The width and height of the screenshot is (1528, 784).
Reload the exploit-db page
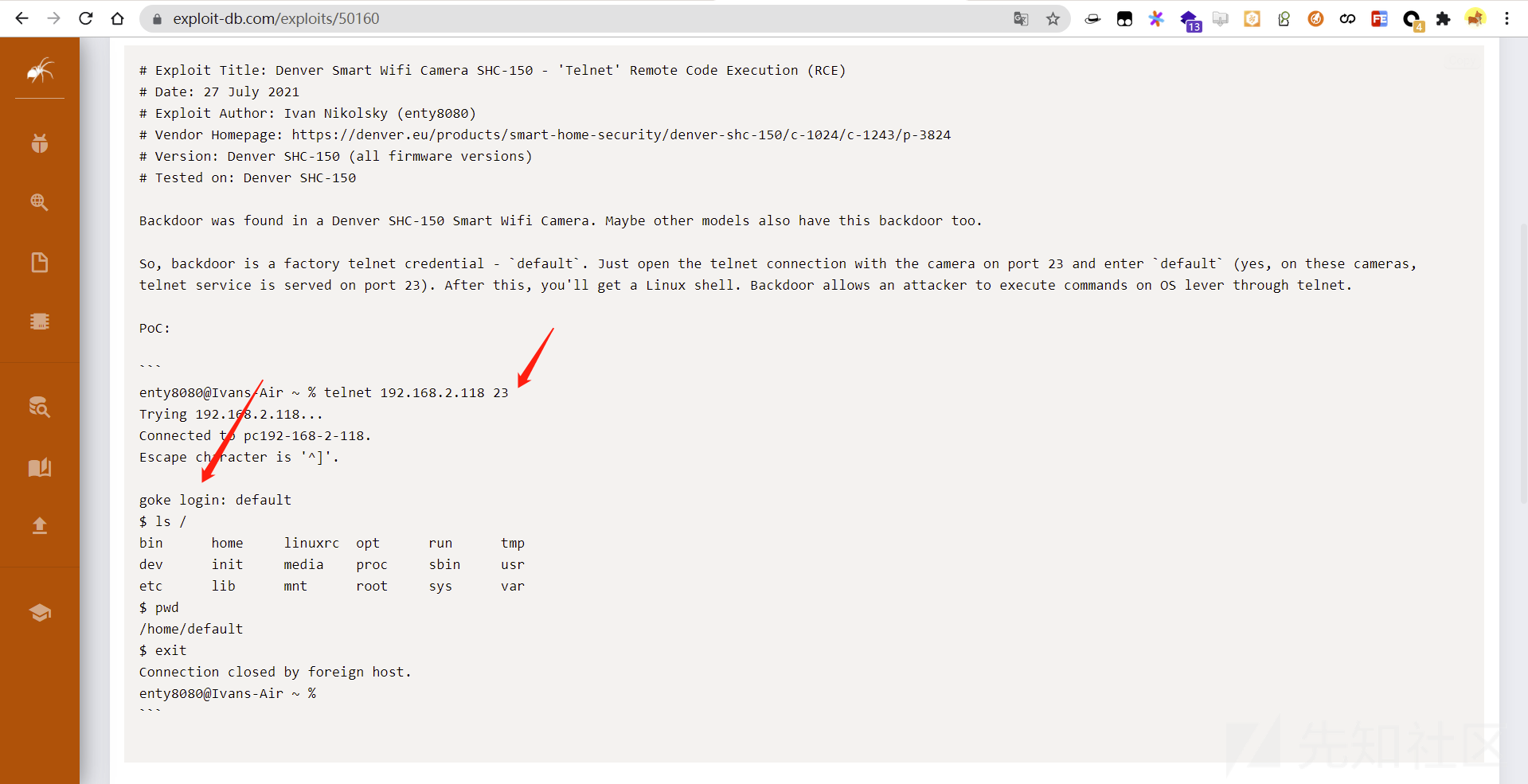click(x=85, y=18)
